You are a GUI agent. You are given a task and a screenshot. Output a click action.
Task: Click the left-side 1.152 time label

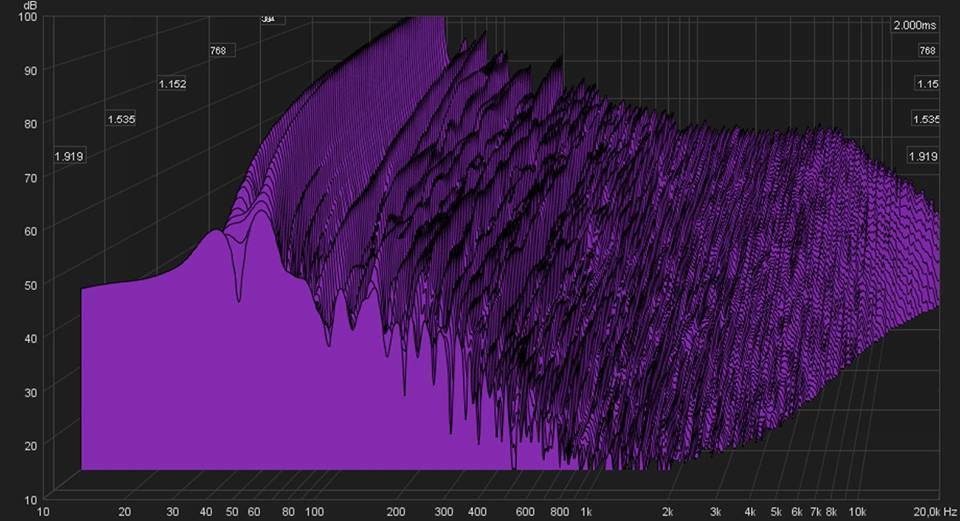[x=172, y=84]
